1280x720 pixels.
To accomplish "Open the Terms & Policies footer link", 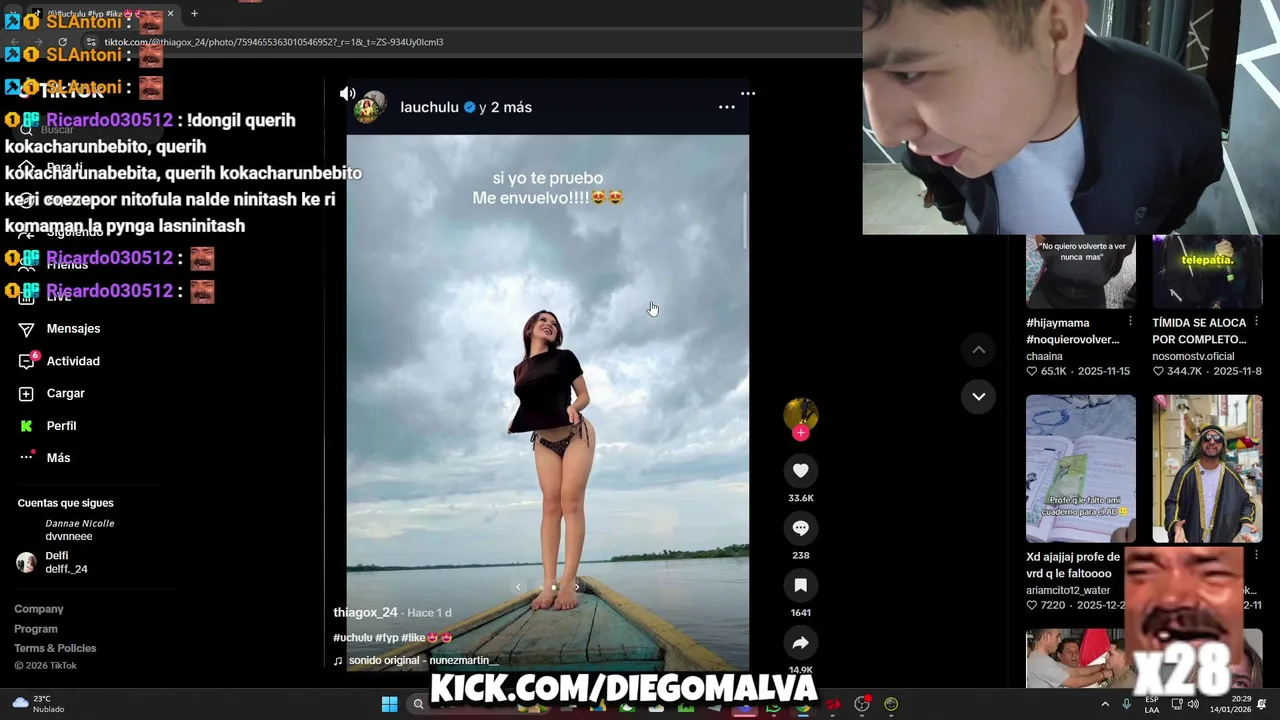I will [x=55, y=648].
